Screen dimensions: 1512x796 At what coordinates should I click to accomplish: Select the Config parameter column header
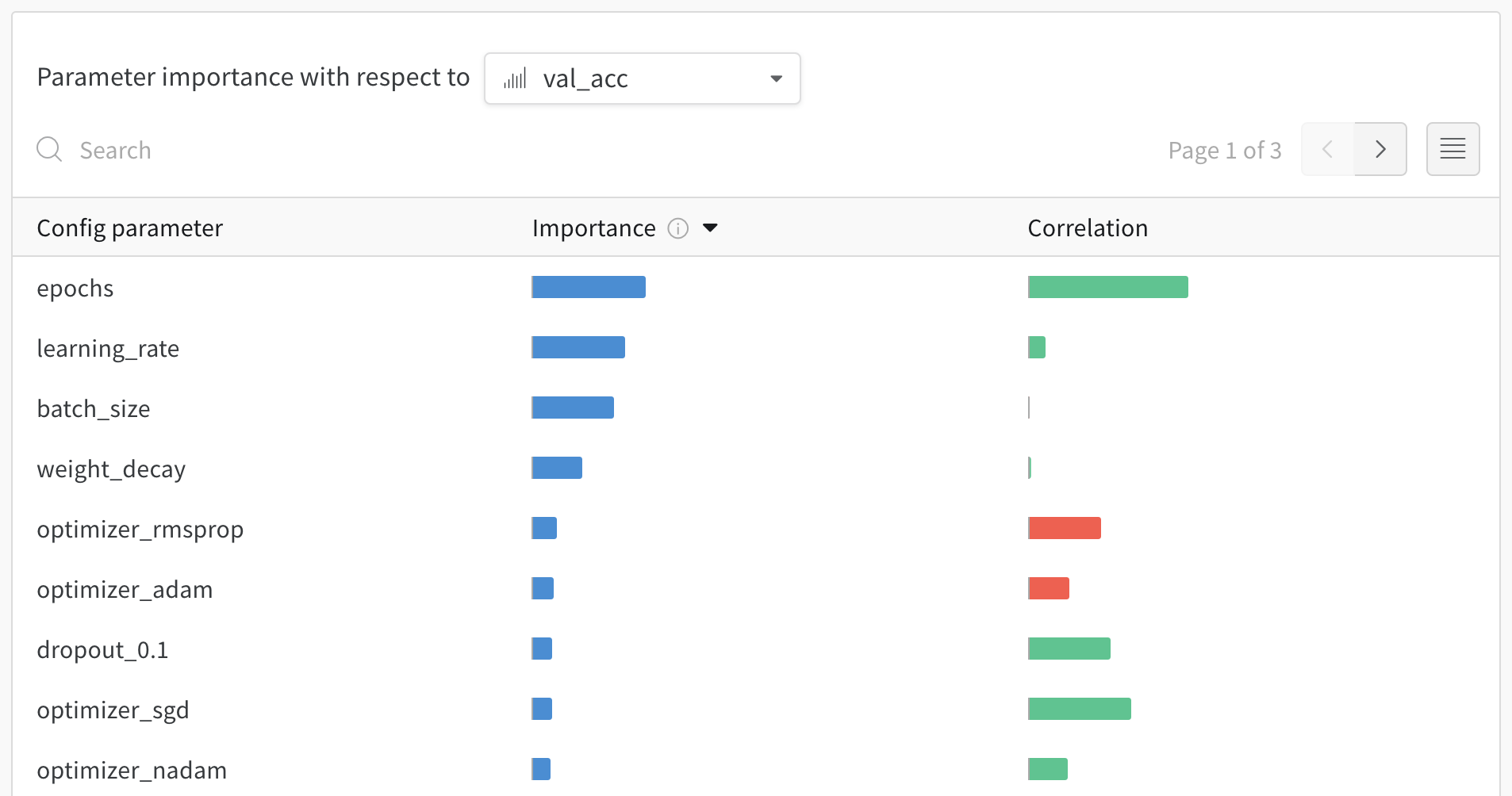tap(129, 228)
